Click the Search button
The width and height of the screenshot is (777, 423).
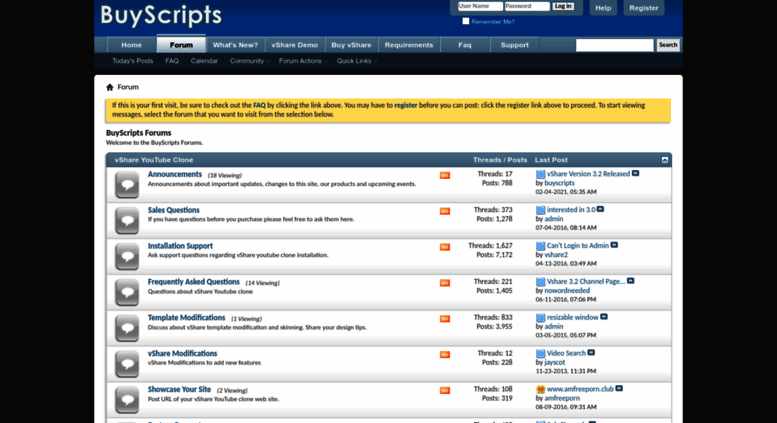point(667,45)
